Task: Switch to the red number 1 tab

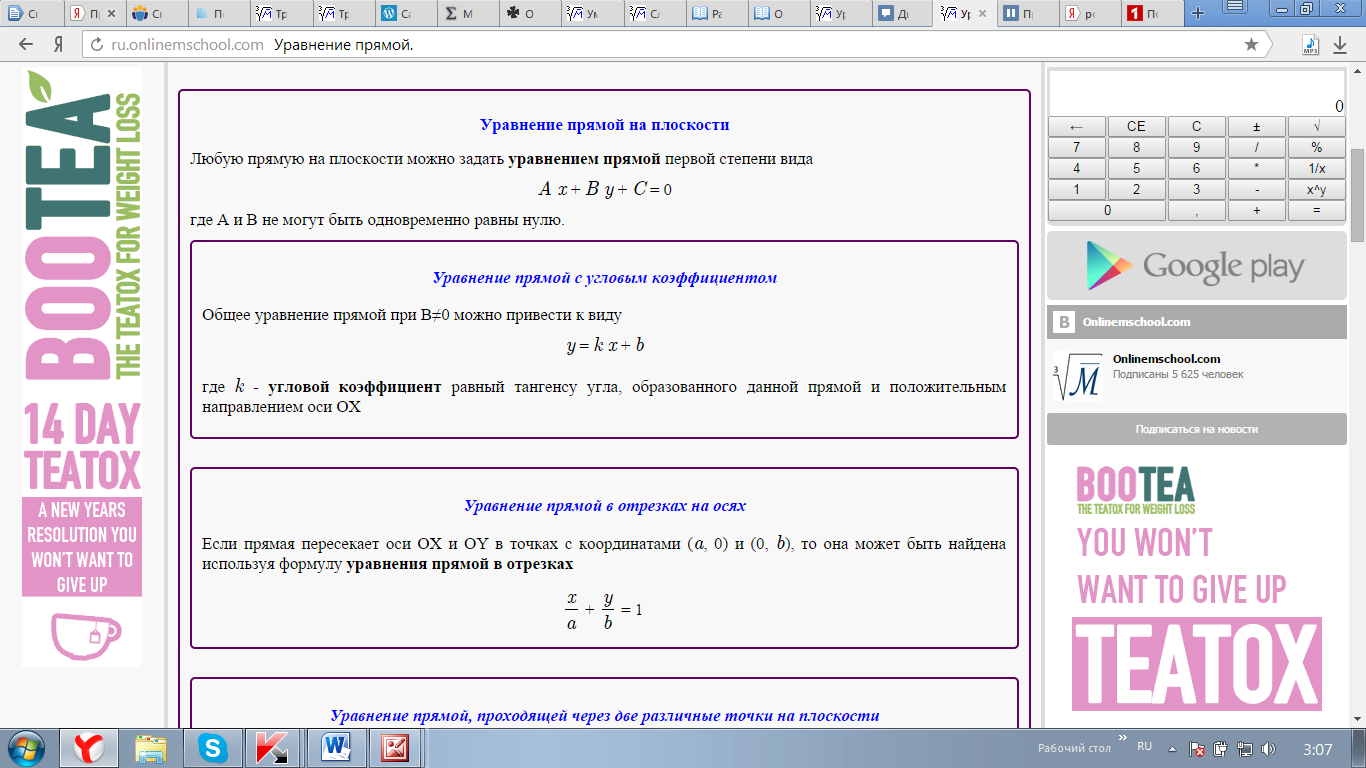Action: pos(1152,14)
